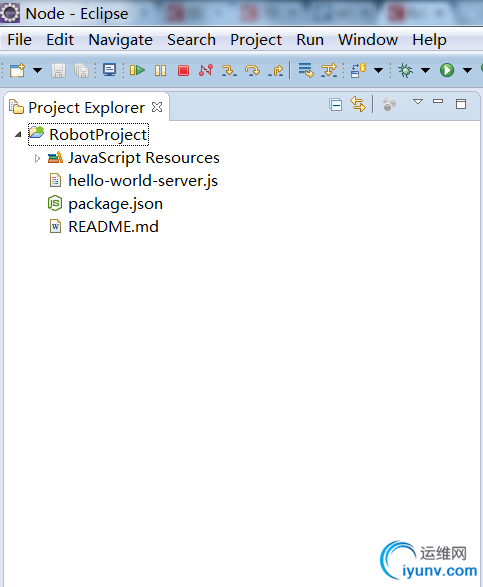Open the Window menu

(x=368, y=40)
